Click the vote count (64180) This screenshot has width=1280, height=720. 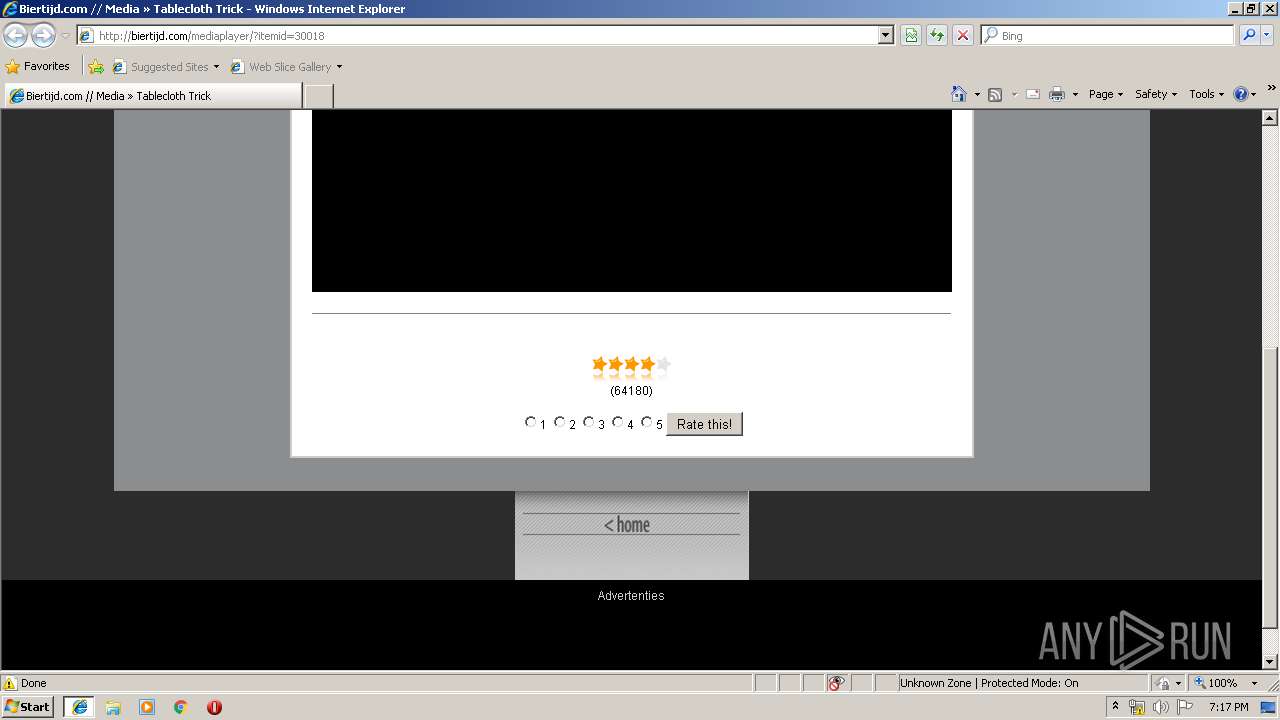[631, 390]
